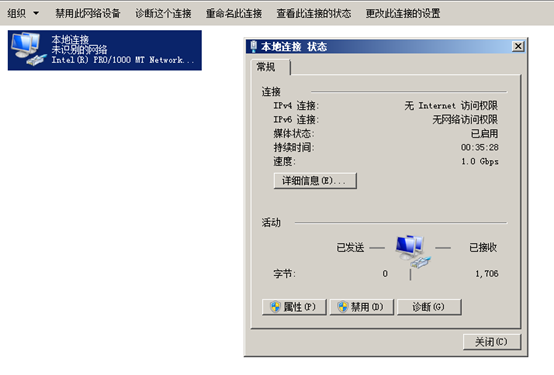Click the sent bytes value 0
The width and height of the screenshot is (554, 375).
point(385,274)
